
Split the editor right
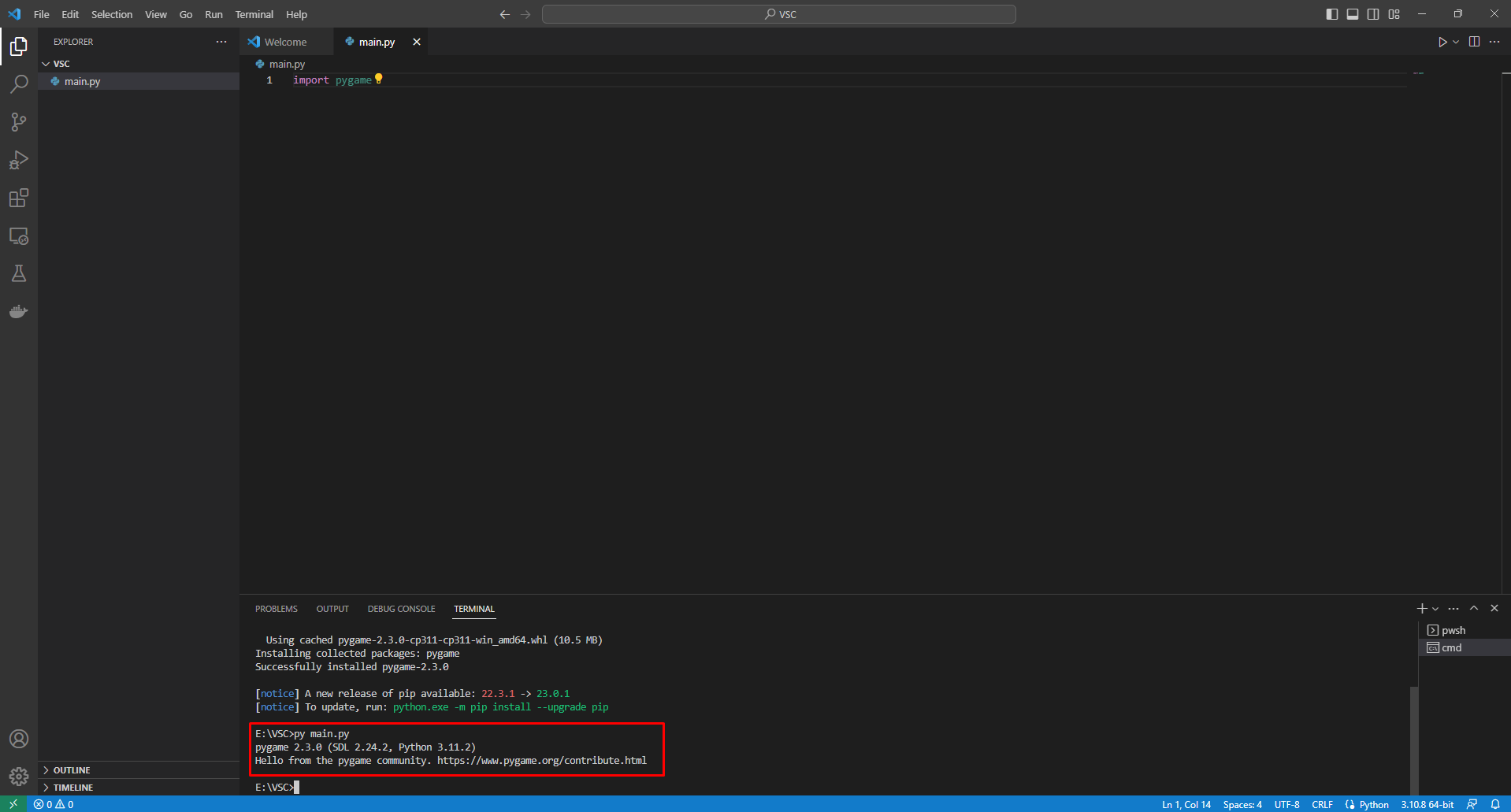click(x=1474, y=42)
